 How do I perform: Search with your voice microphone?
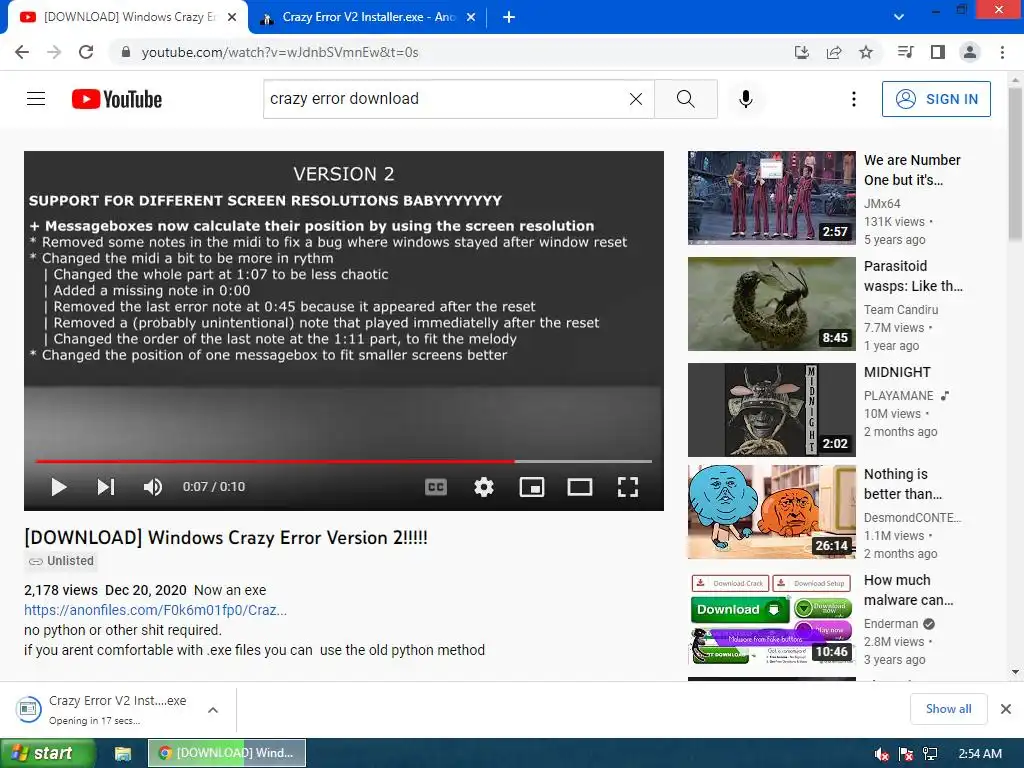click(745, 99)
